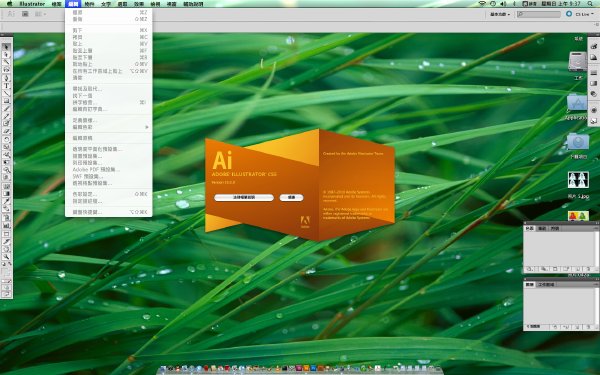Screen dimensions: 600x375
Task: Select the Gradient tool in Tools panel
Action: pos(6,194)
